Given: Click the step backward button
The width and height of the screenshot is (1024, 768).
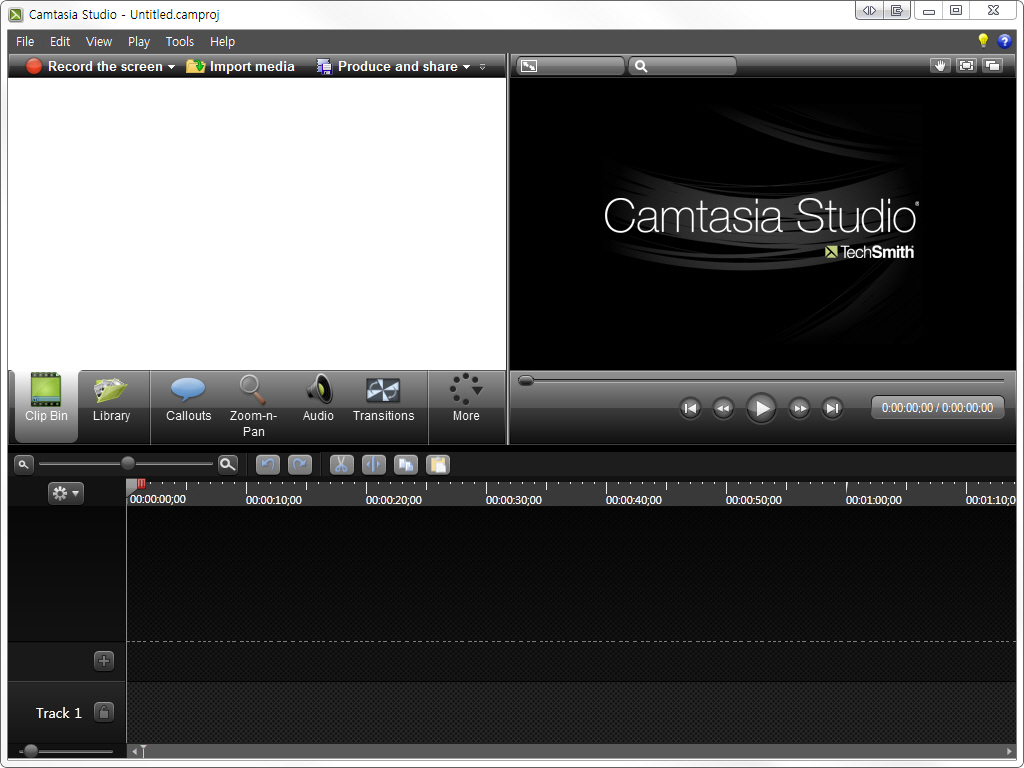Looking at the screenshot, I should tap(723, 409).
